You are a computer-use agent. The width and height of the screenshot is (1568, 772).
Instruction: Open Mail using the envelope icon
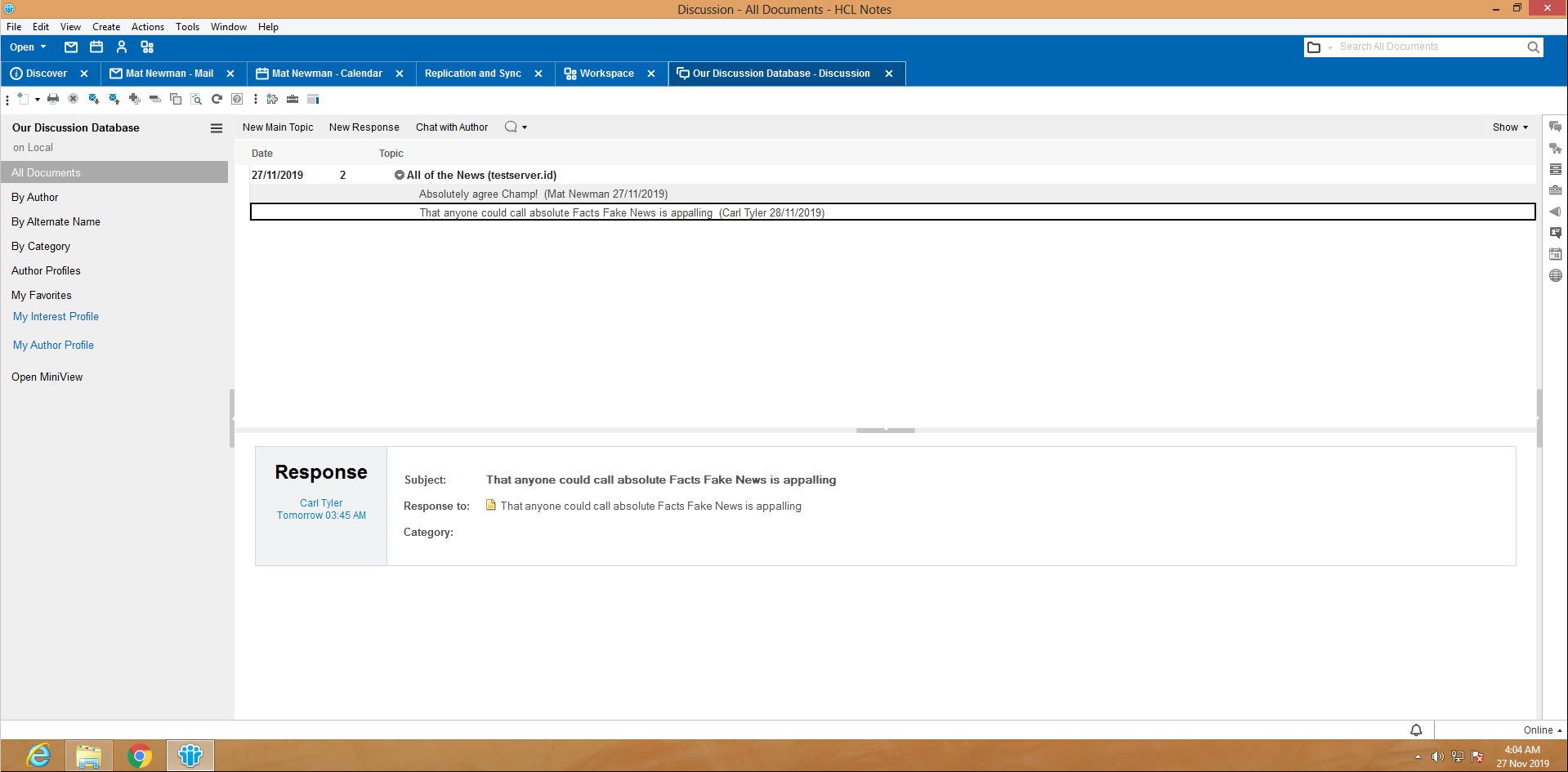(71, 47)
